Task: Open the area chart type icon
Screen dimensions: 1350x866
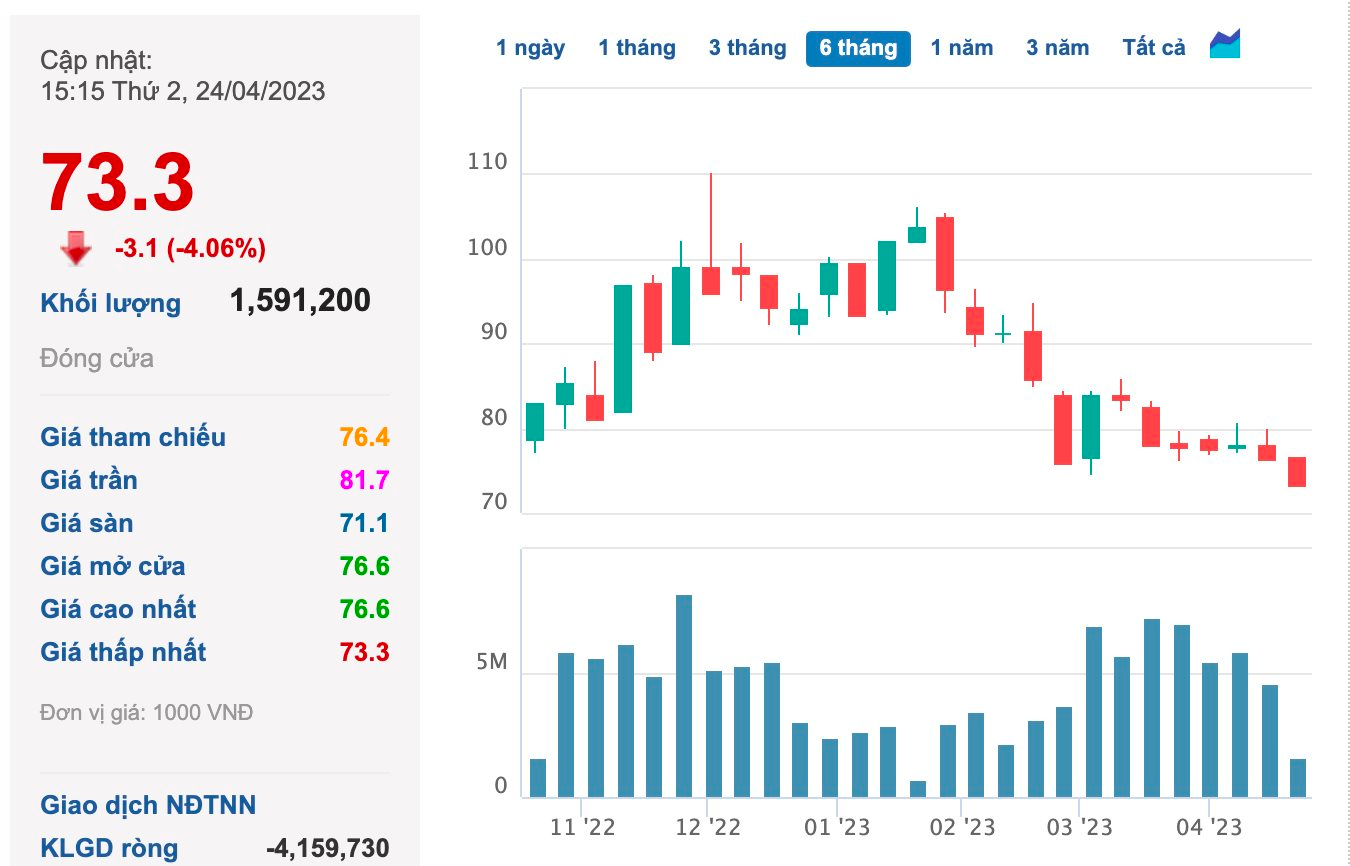Action: click(1225, 45)
